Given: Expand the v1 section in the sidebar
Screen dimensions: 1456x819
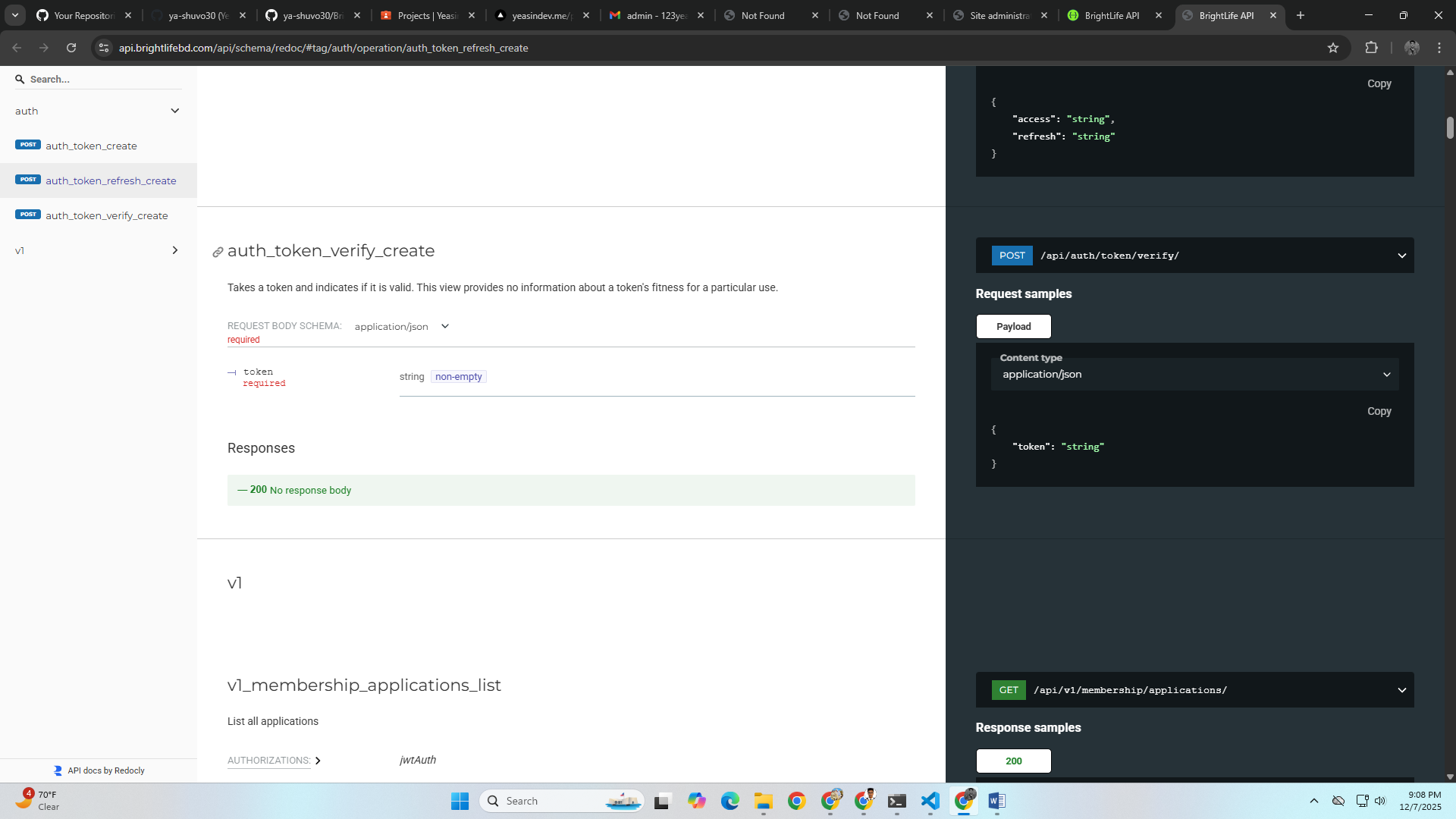Looking at the screenshot, I should tap(175, 250).
